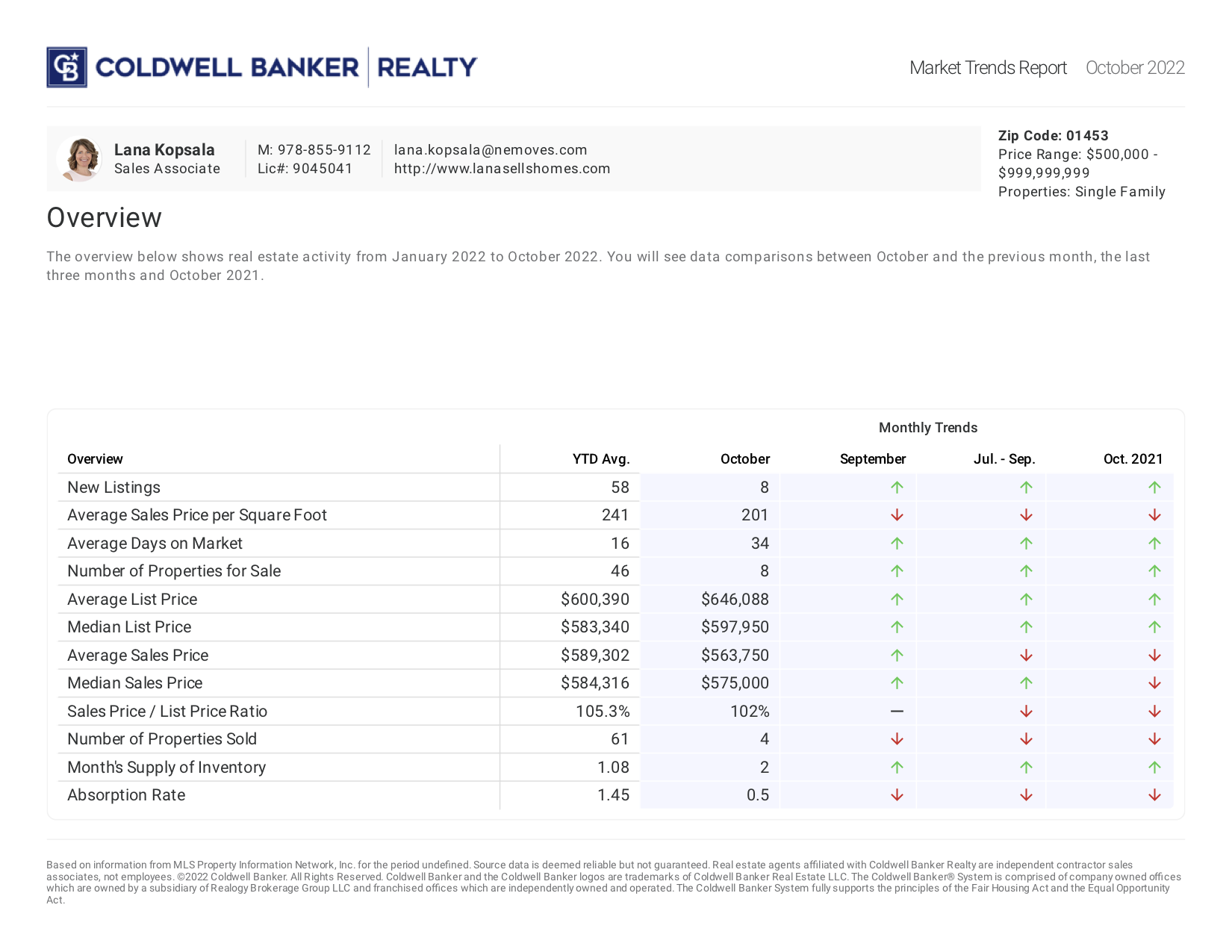Click the Month's Supply of Inventory September up arrow
This screenshot has height=952, width=1232.
(897, 768)
